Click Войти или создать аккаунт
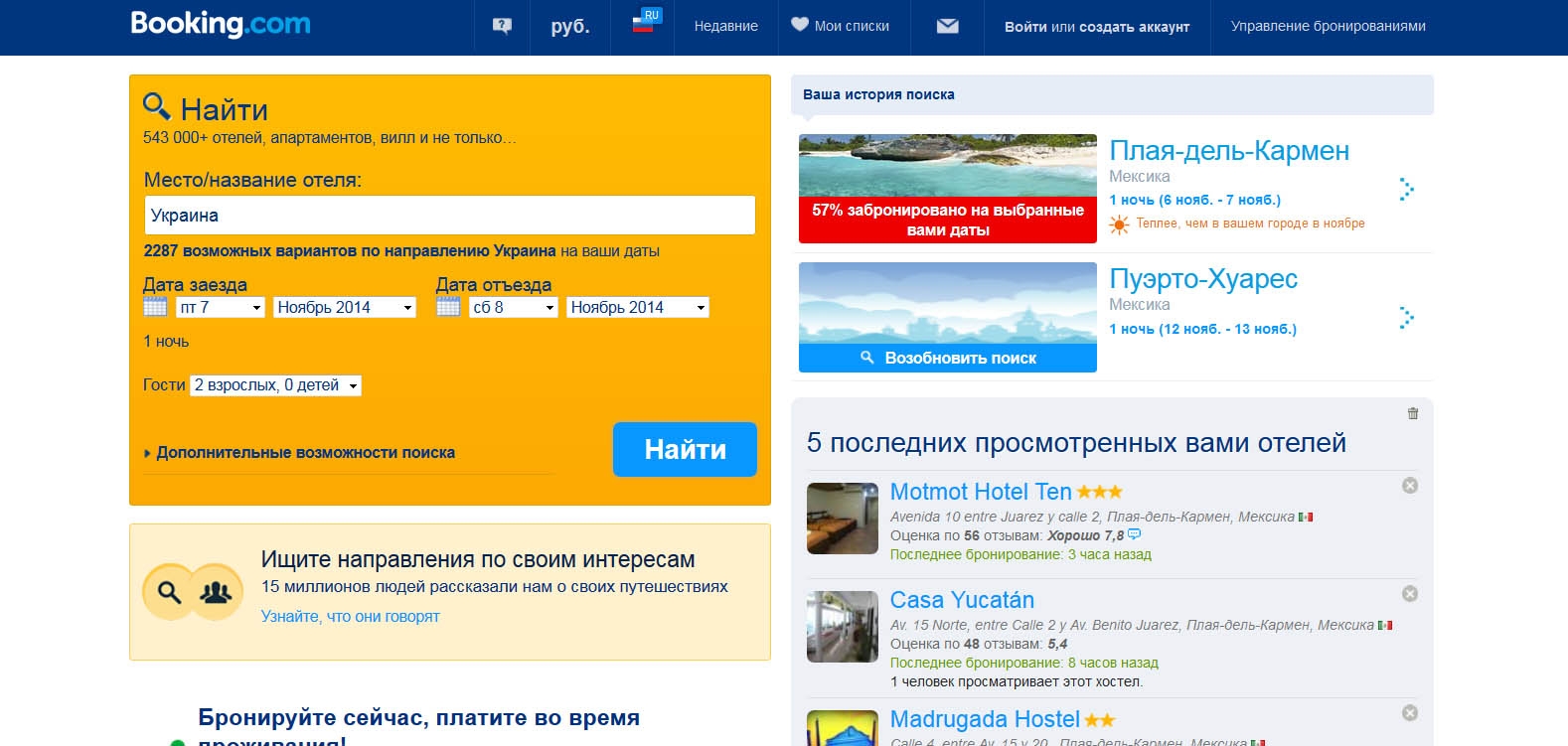The height and width of the screenshot is (746, 1568). click(1097, 27)
